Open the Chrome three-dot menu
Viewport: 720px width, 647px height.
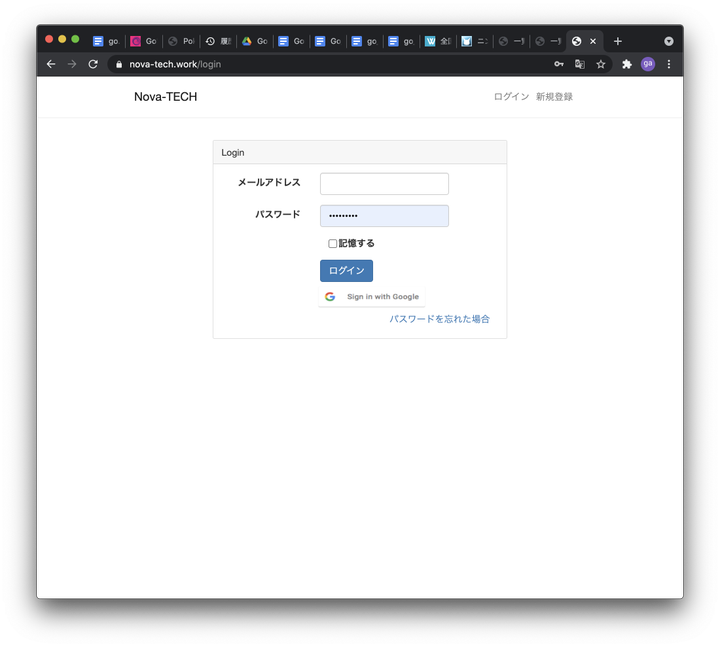(669, 64)
